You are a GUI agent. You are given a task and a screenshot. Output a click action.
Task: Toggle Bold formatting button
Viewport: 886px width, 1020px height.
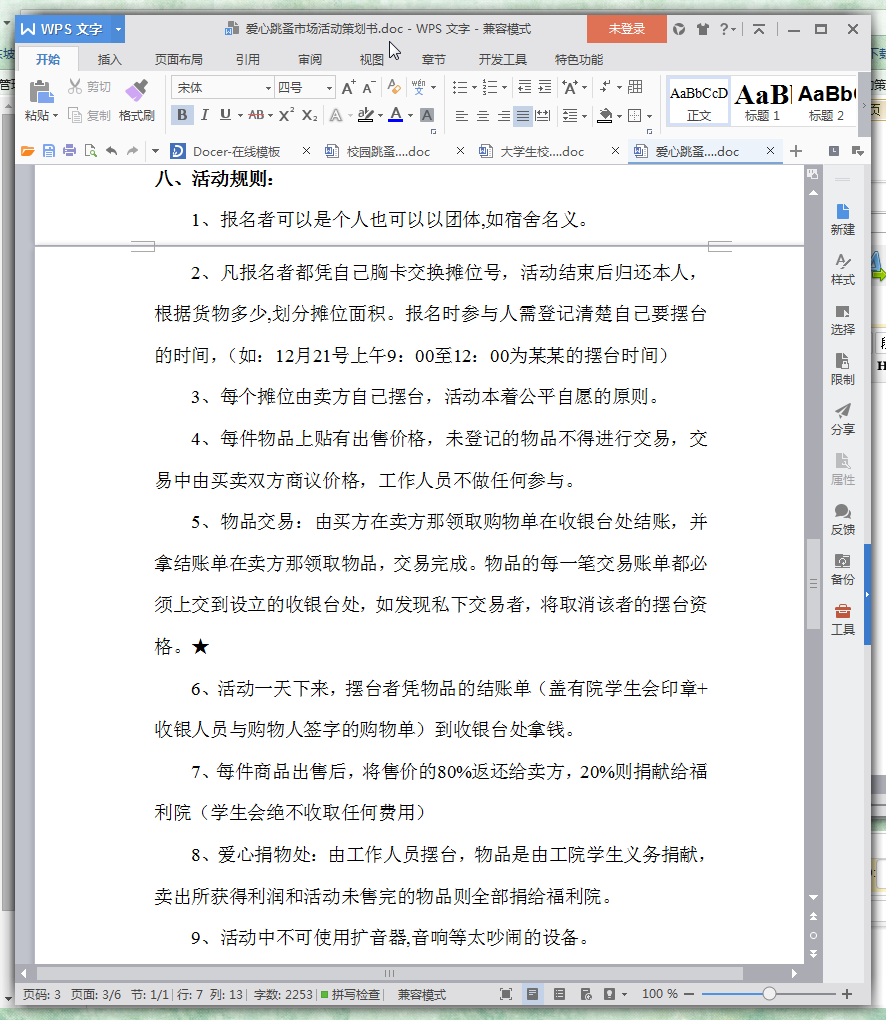point(182,115)
